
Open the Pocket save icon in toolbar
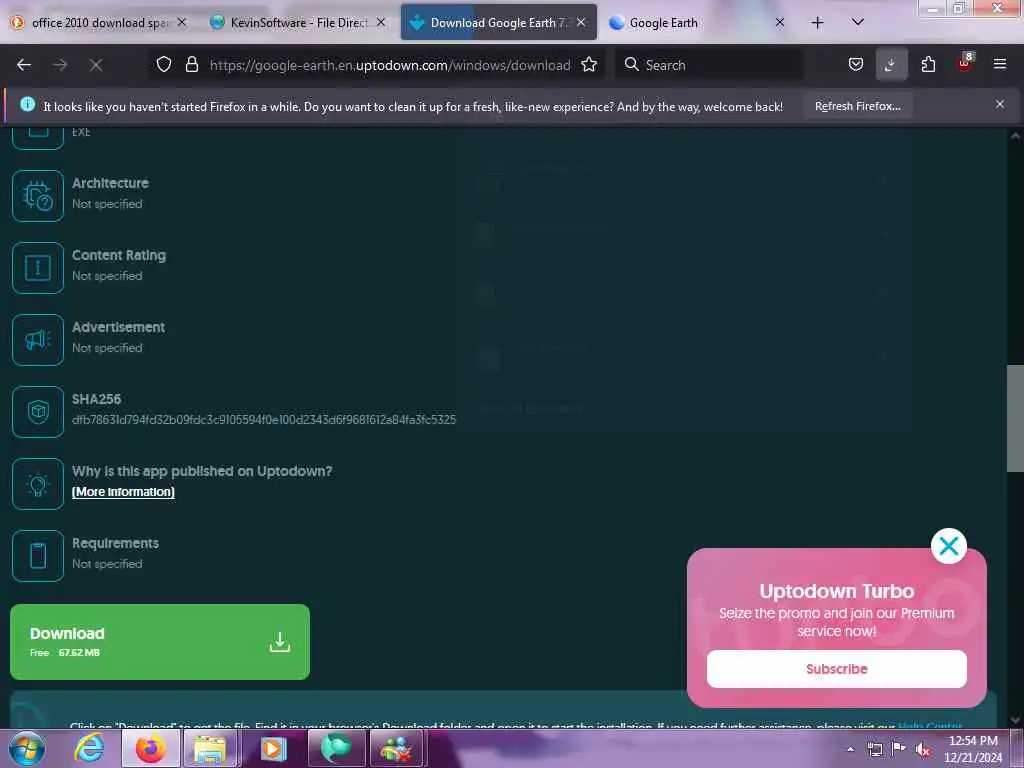pos(856,64)
